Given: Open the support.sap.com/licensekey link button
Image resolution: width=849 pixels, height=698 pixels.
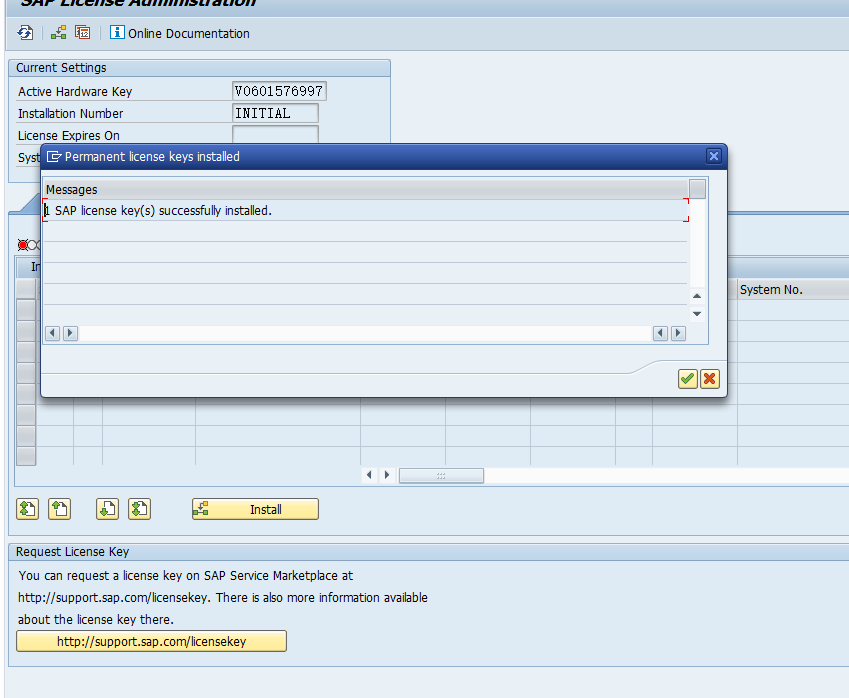Looking at the screenshot, I should (x=151, y=641).
